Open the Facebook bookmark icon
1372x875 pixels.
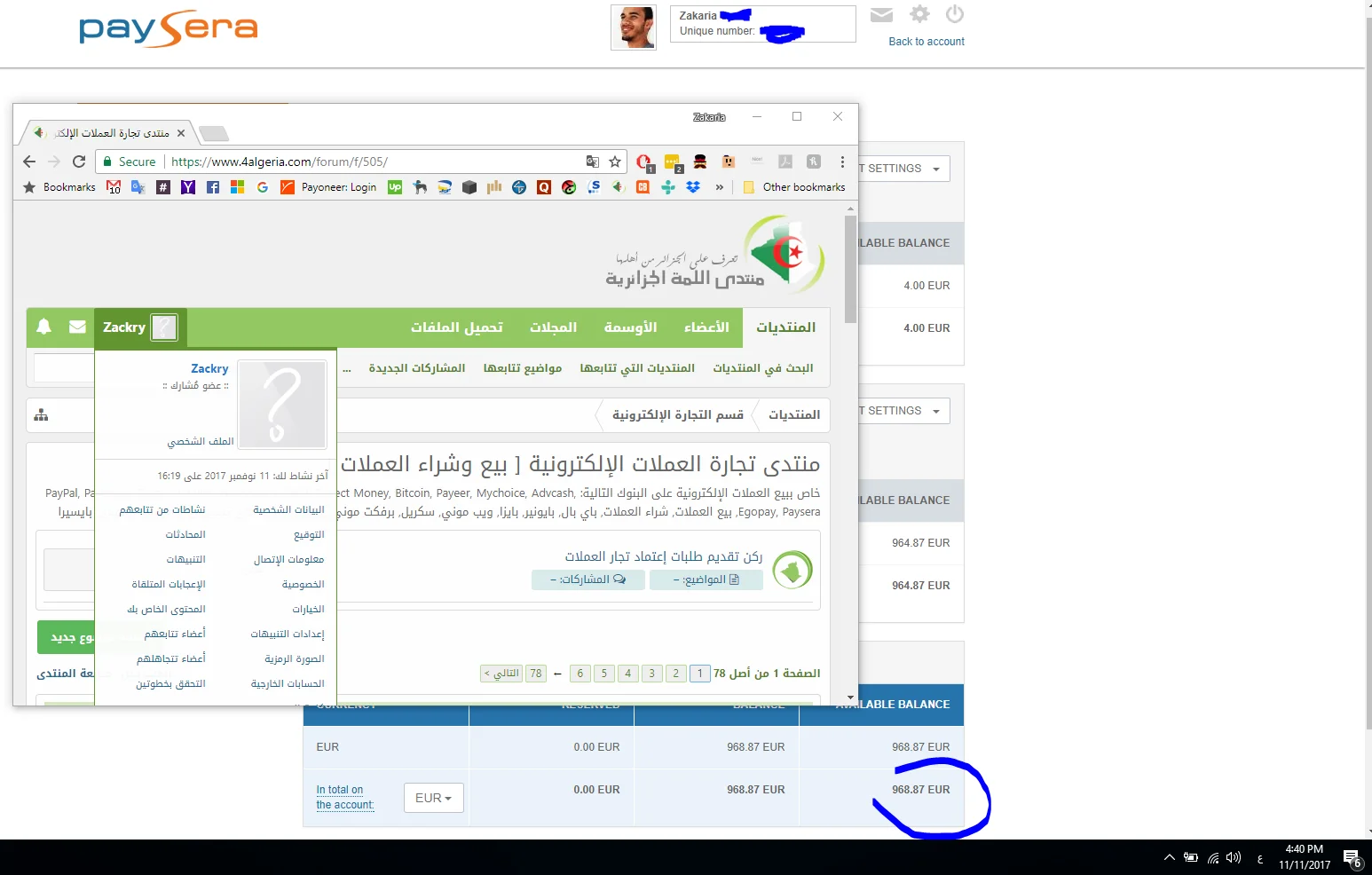[213, 187]
